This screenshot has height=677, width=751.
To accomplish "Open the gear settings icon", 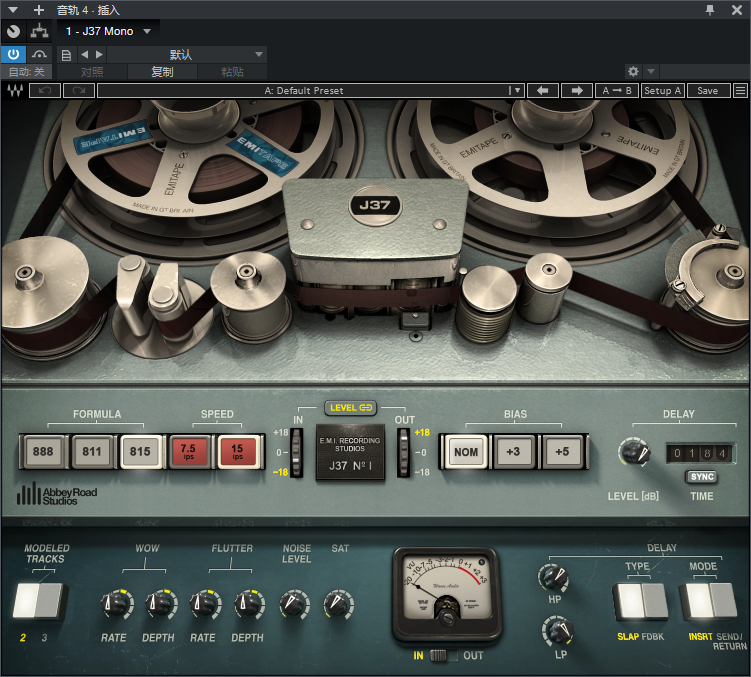I will click(x=633, y=71).
